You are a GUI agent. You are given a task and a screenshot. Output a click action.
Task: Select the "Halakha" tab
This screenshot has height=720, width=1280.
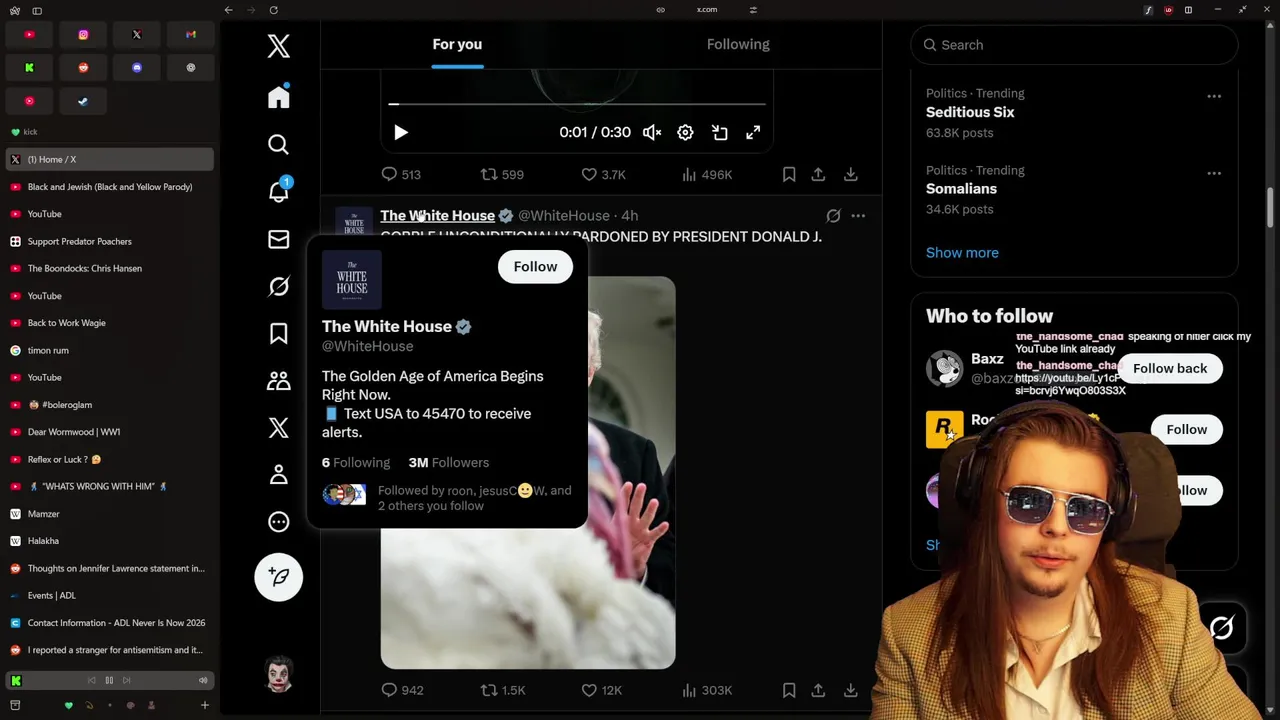tap(109, 541)
